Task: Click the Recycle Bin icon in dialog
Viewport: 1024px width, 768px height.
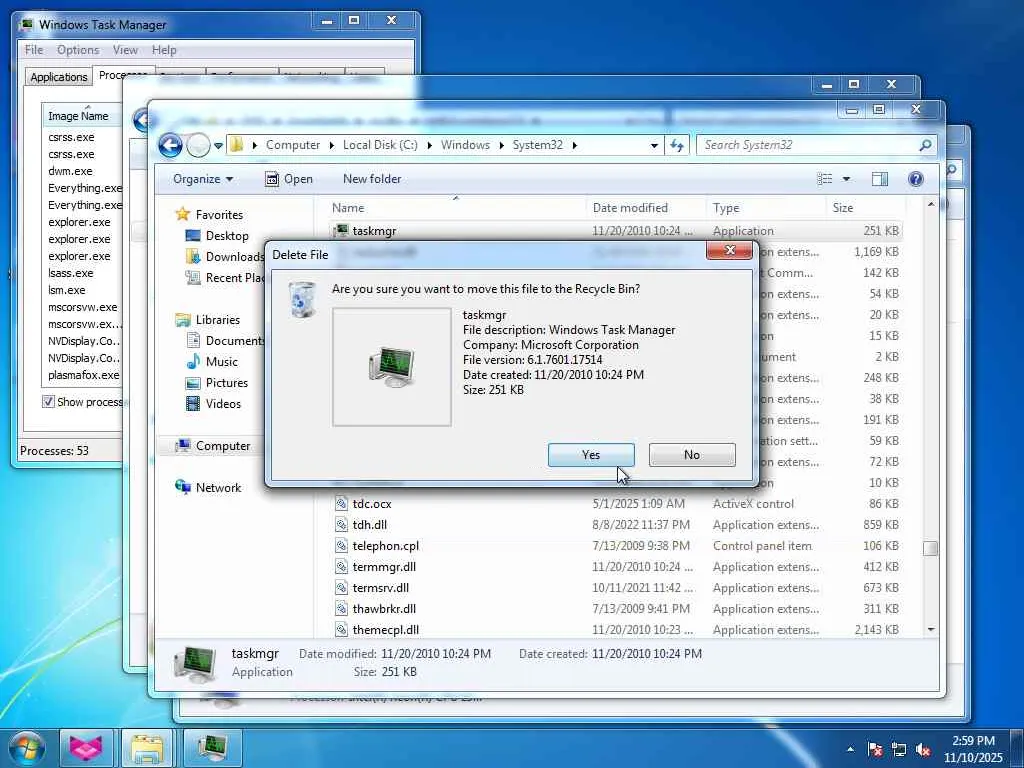Action: 302,300
